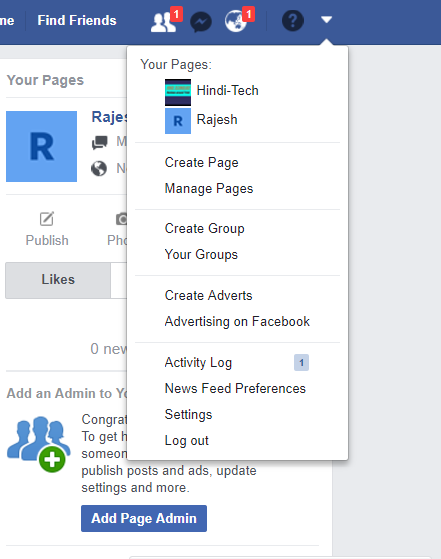
Task: Click the add-admin people icon
Action: point(38,444)
